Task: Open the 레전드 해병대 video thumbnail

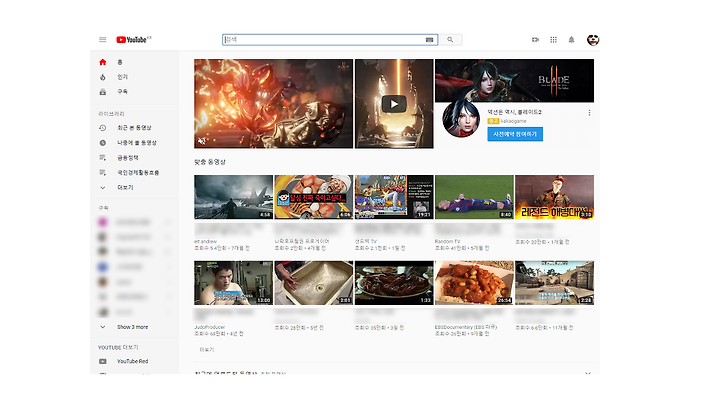Action: point(554,197)
